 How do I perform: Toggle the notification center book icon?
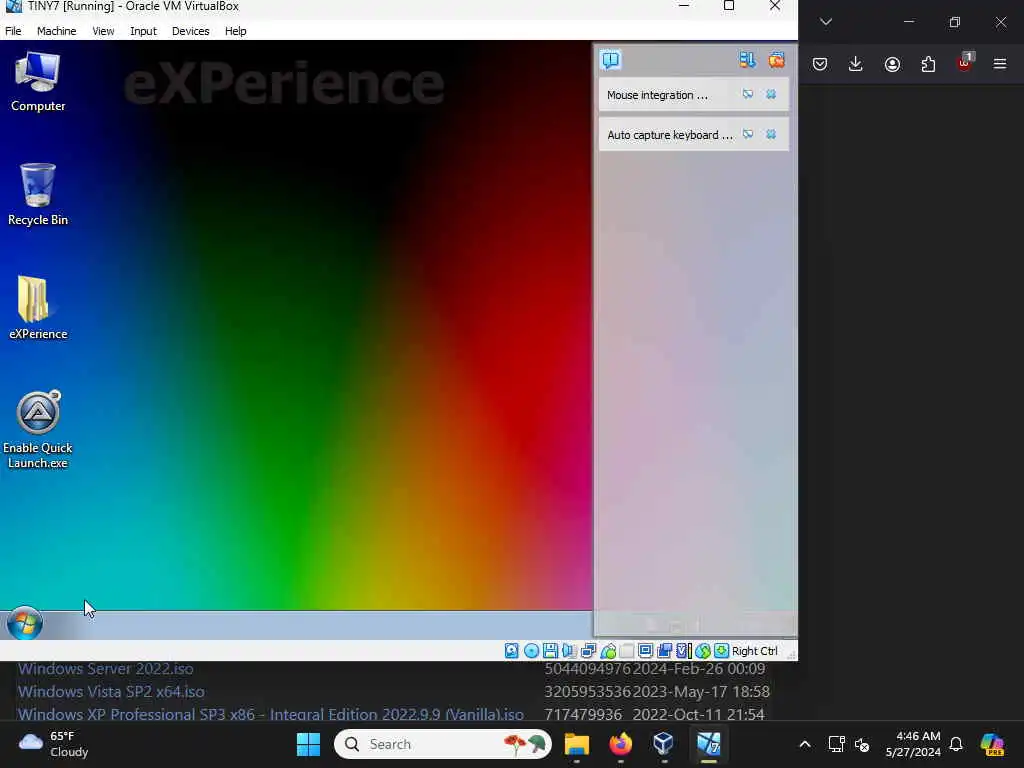pos(611,60)
